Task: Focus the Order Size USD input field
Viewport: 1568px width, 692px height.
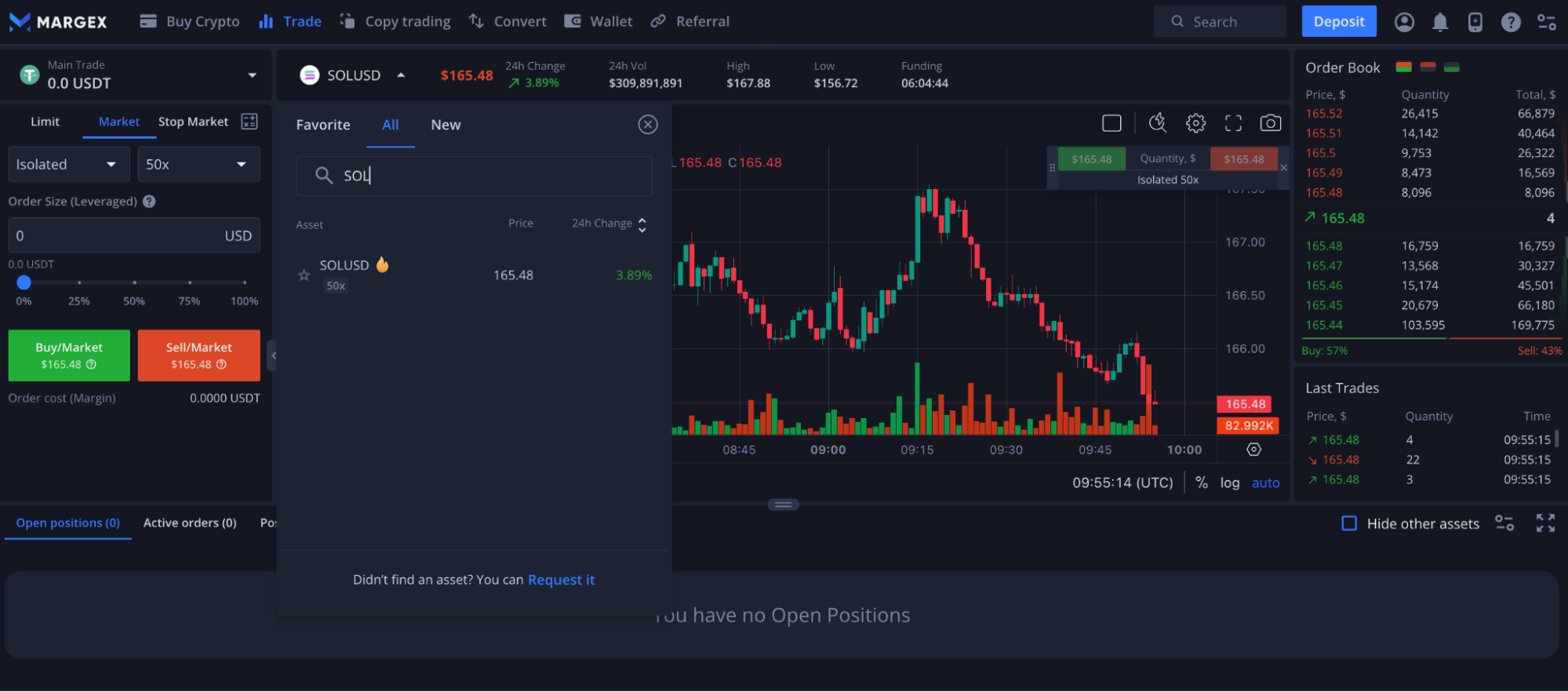Action: pyautogui.click(x=134, y=235)
